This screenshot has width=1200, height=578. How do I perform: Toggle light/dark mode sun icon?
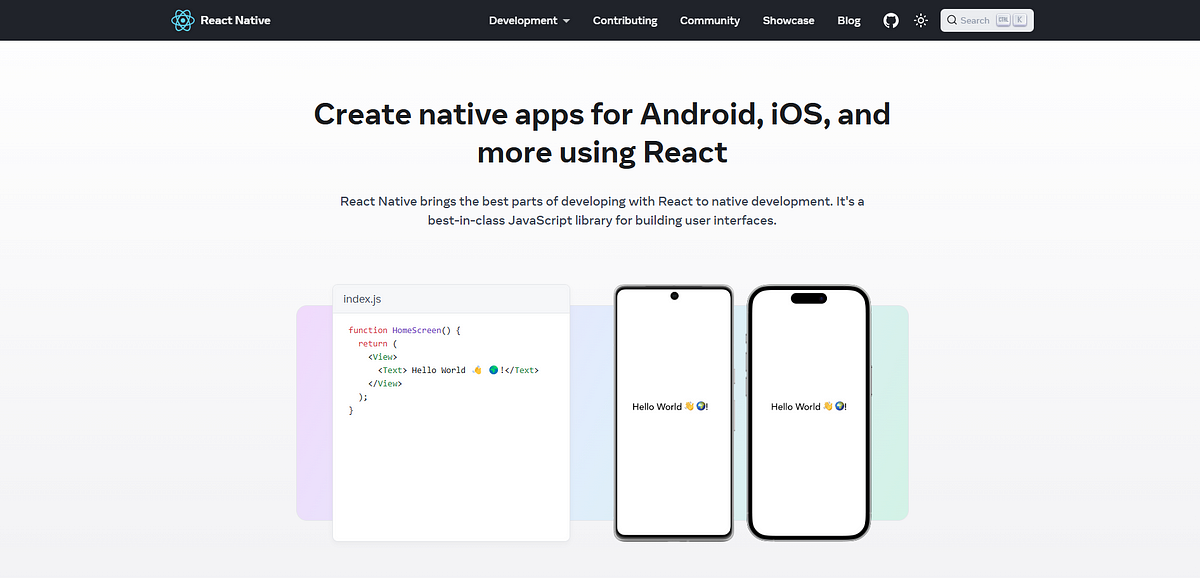tap(921, 20)
